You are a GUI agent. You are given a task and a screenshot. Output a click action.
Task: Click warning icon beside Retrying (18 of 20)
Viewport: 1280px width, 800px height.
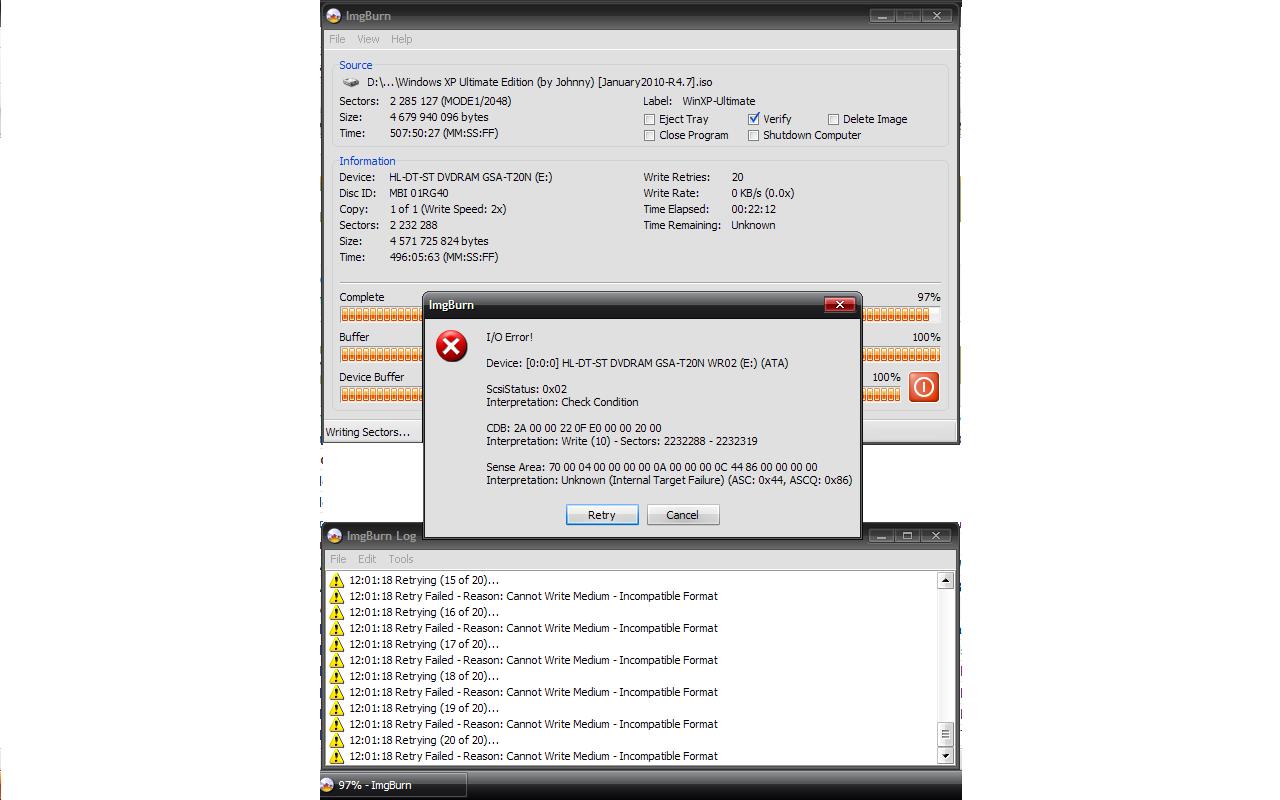coord(337,676)
